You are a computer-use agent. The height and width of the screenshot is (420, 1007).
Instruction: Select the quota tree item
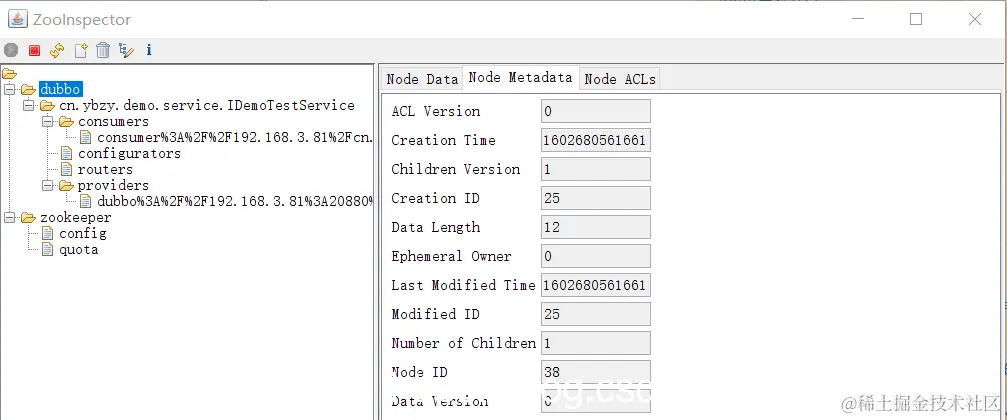78,250
